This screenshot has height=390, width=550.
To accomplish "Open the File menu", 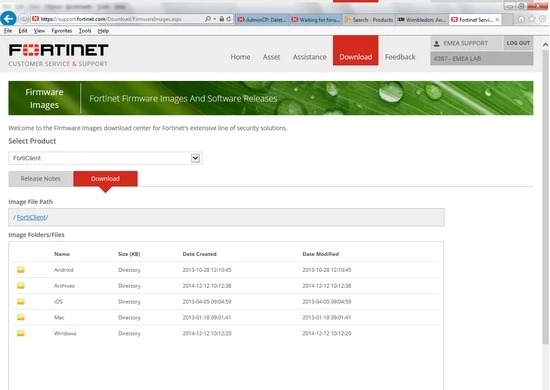I will [x=8, y=31].
